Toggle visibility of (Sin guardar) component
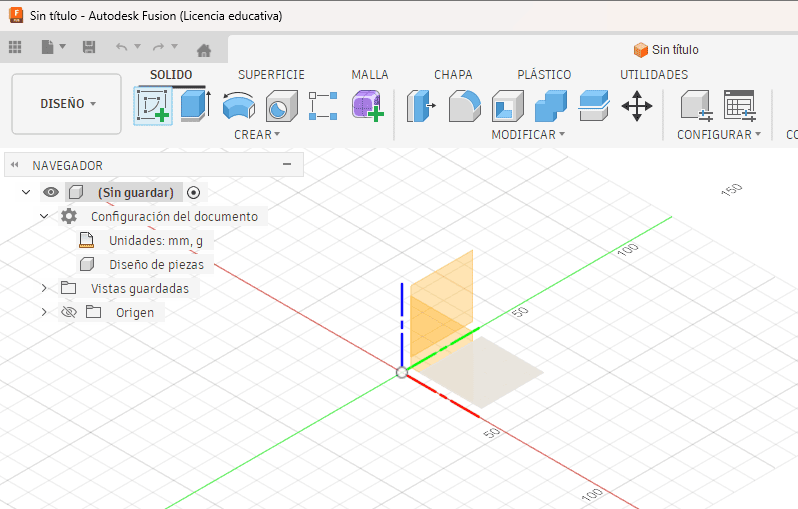Screen dimensions: 798x509 point(51,192)
